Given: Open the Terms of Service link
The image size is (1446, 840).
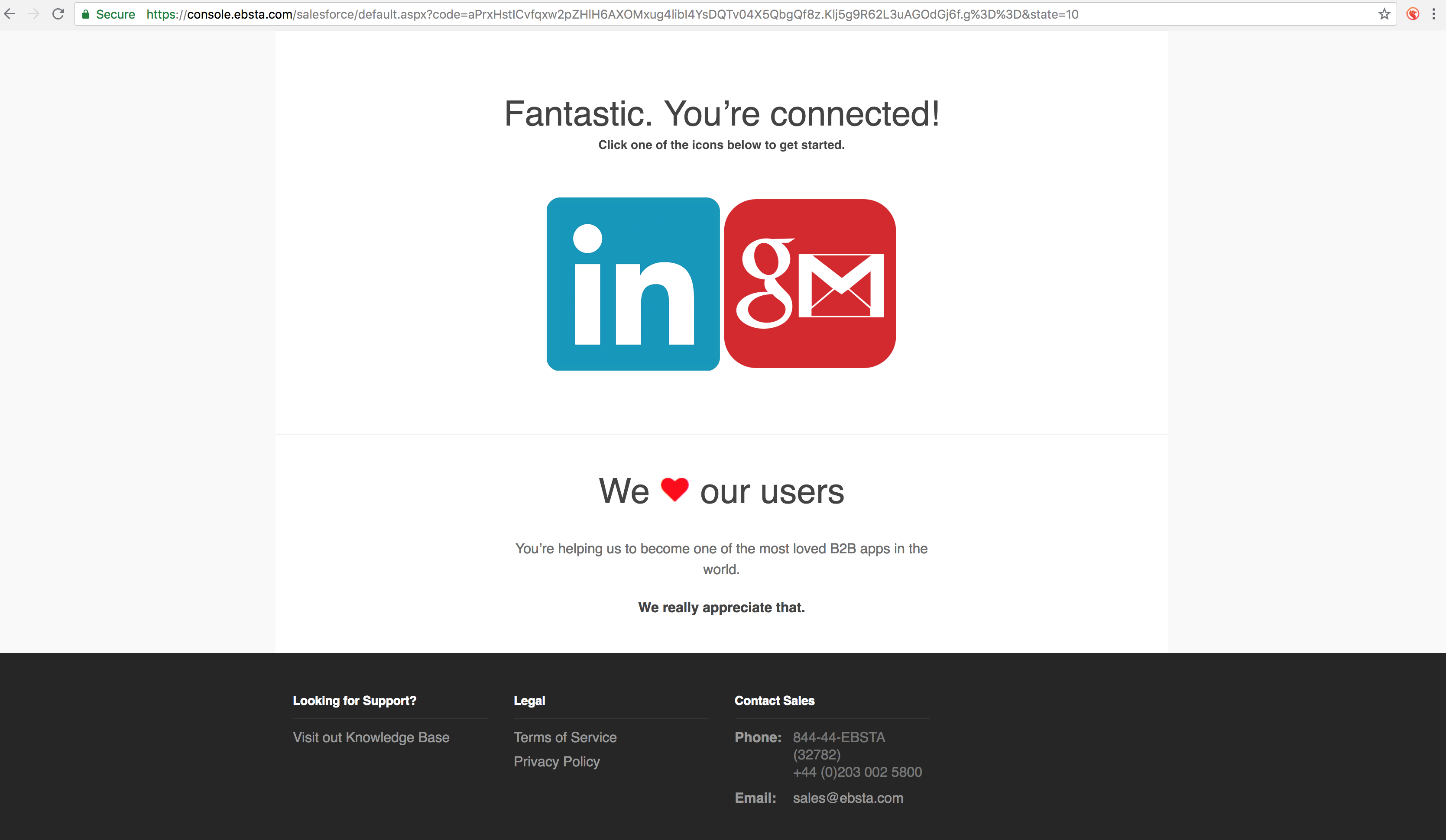Looking at the screenshot, I should [565, 737].
